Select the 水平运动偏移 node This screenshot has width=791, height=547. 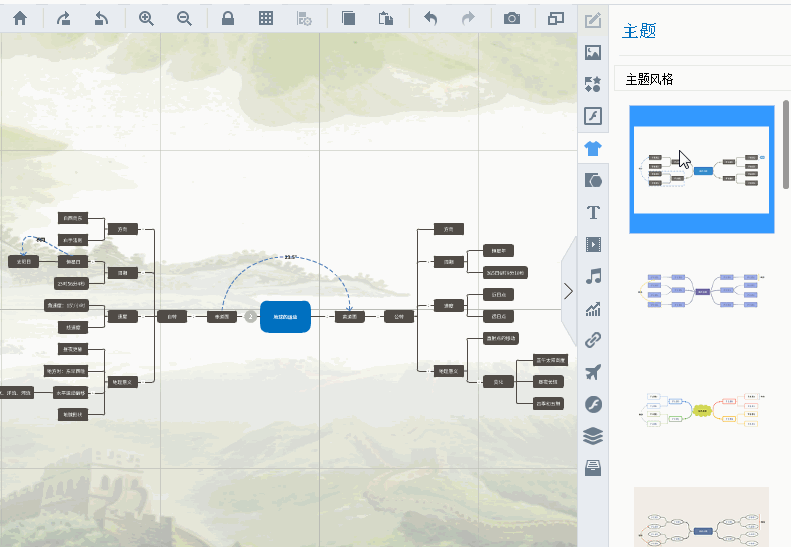[71, 393]
